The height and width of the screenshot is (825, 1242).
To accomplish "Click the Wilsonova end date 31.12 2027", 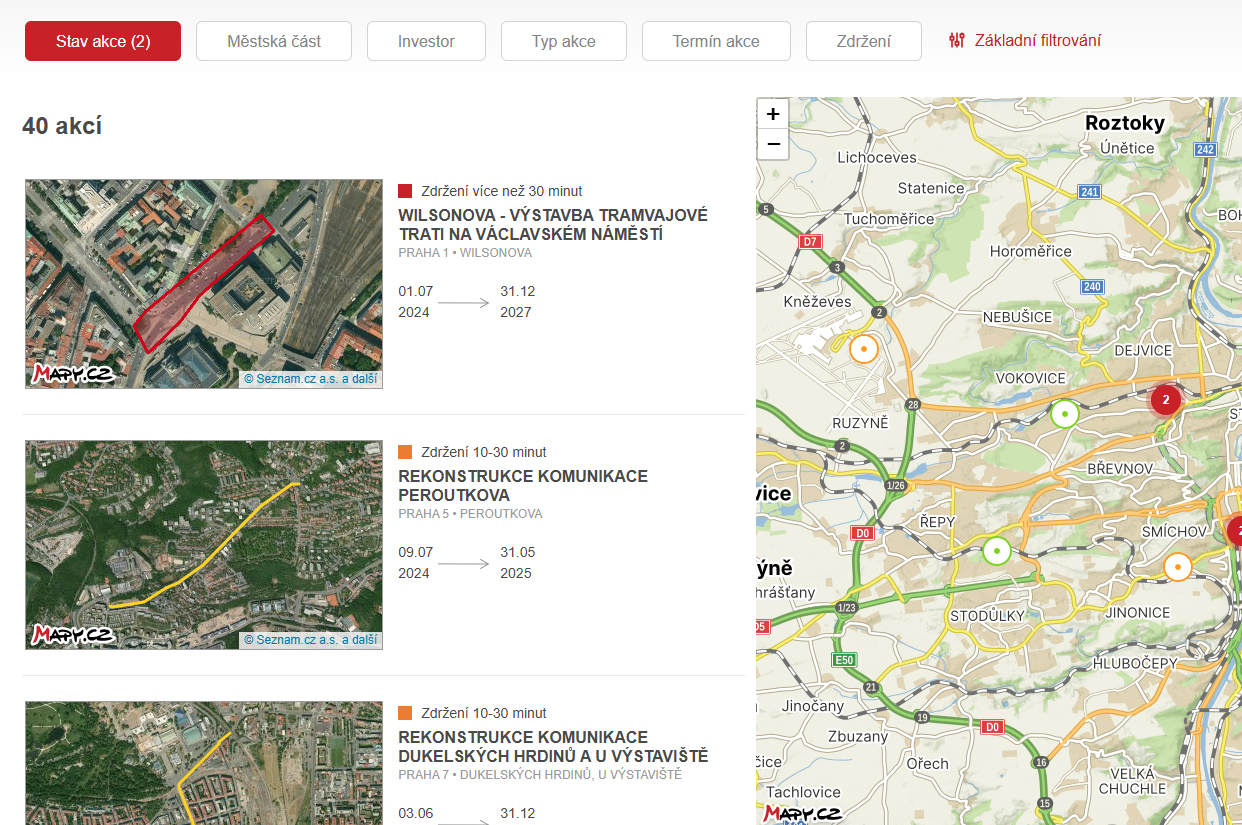I will coord(518,302).
